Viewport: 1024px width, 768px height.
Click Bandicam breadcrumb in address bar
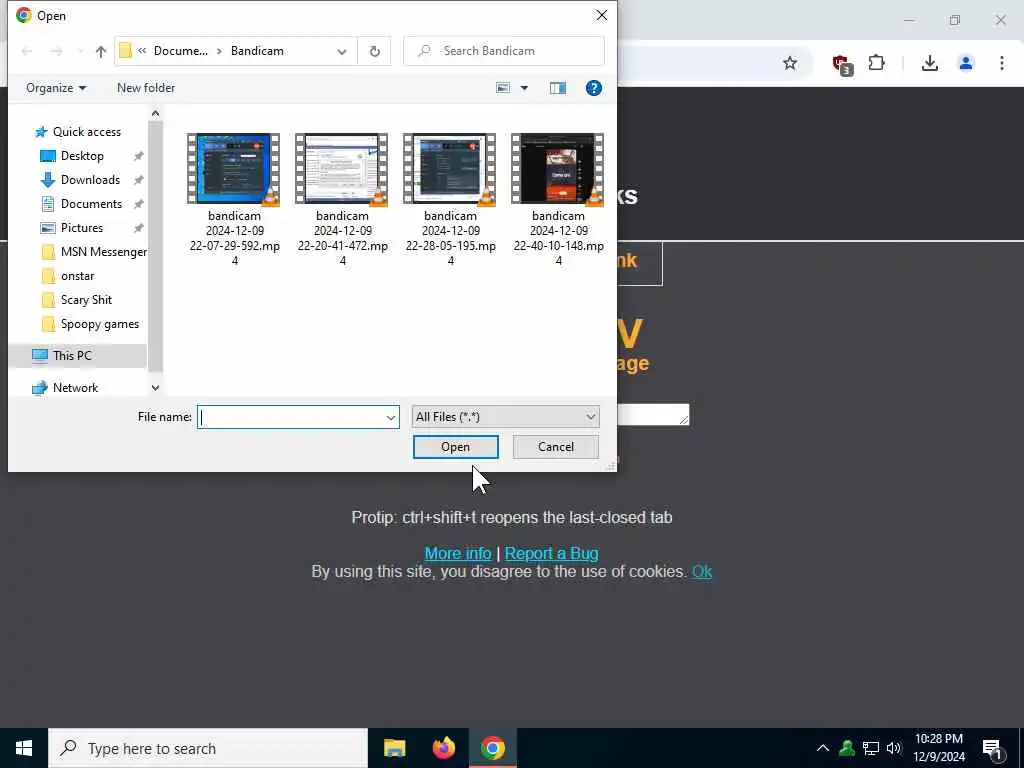(x=257, y=52)
